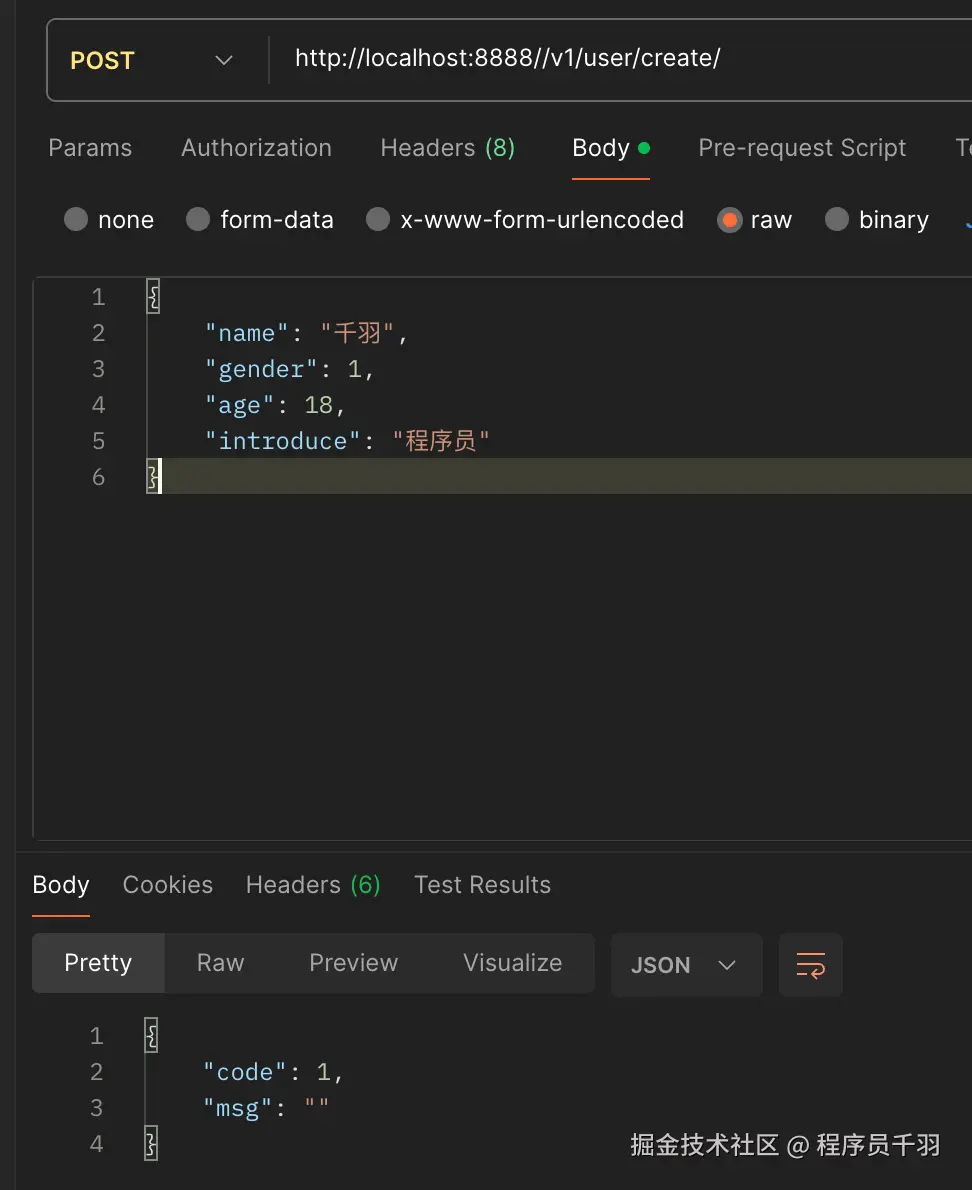Select the none body type
The height and width of the screenshot is (1190, 972).
(77, 220)
